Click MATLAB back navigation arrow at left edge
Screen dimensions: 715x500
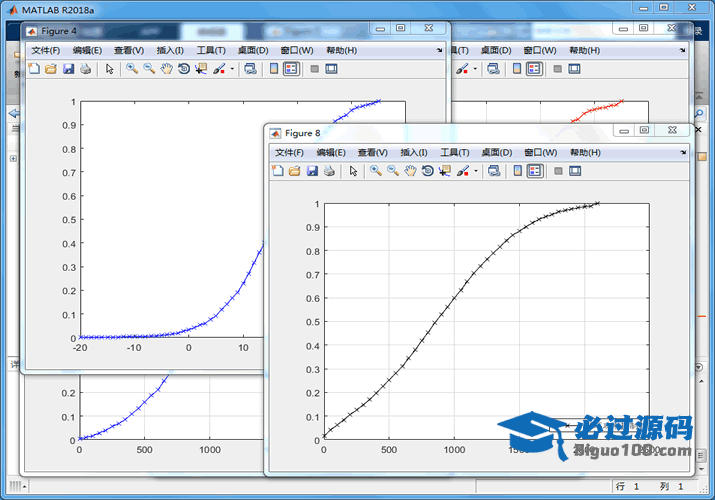(x=14, y=113)
